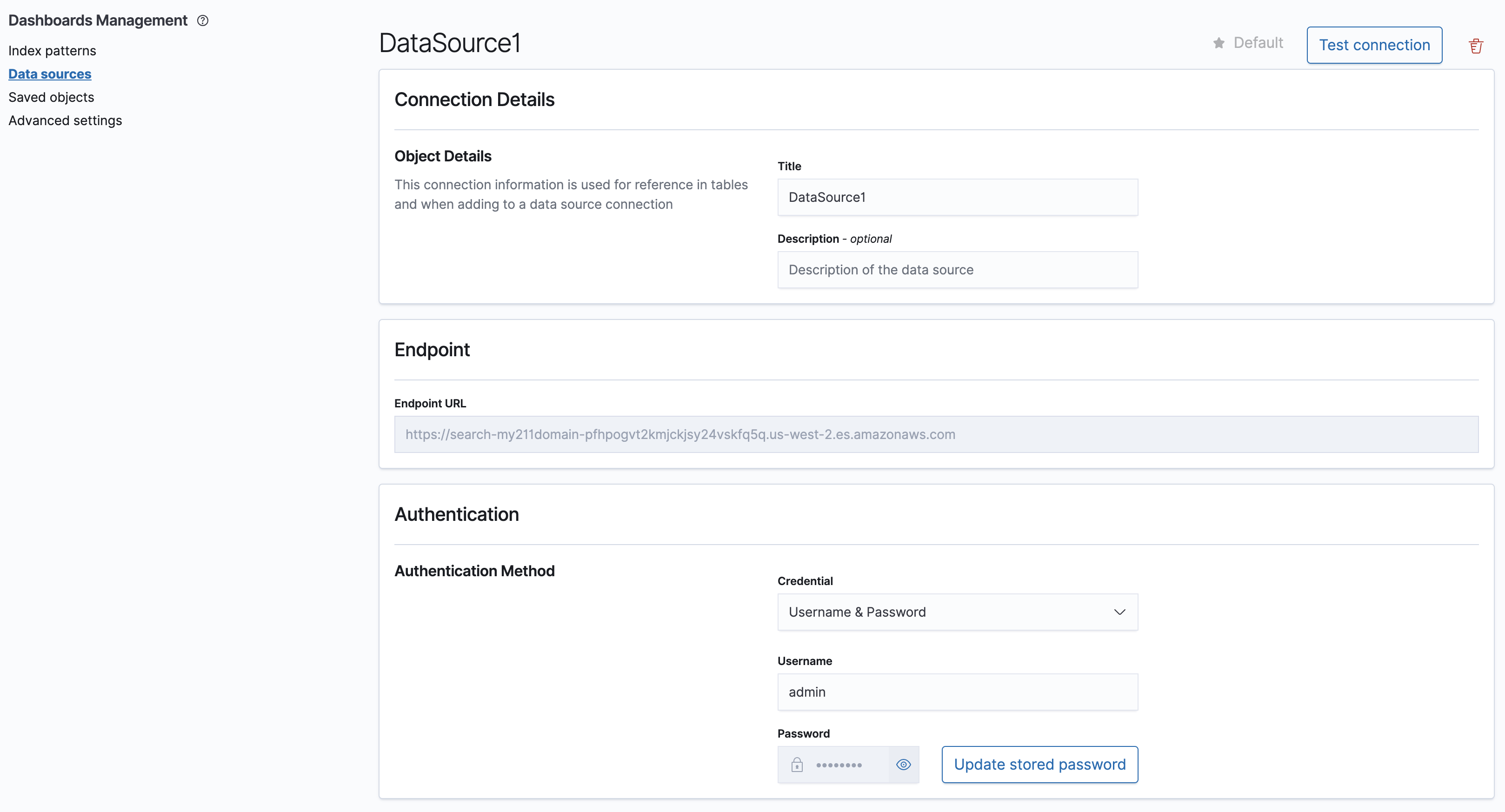Screen dimensions: 1505x812
Task: Click the lock icon in the password field
Action: [x=798, y=764]
